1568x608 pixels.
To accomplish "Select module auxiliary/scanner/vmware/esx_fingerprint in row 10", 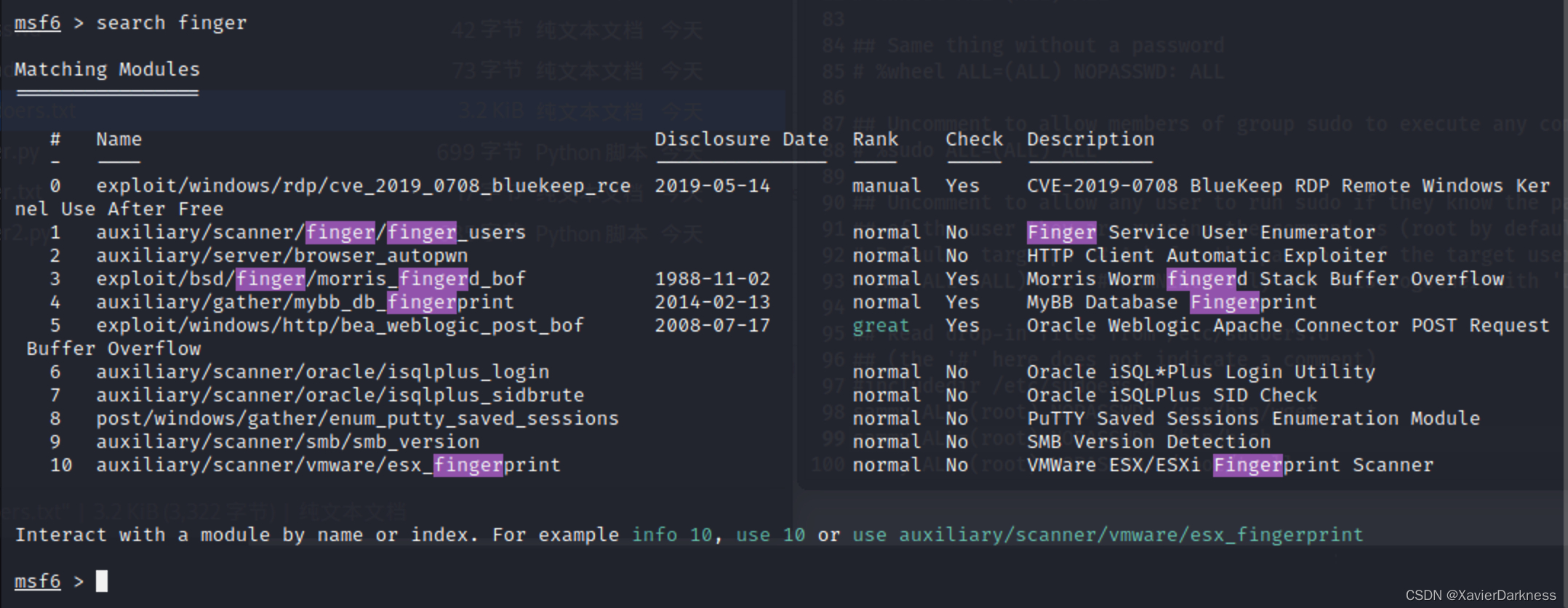I will [328, 465].
